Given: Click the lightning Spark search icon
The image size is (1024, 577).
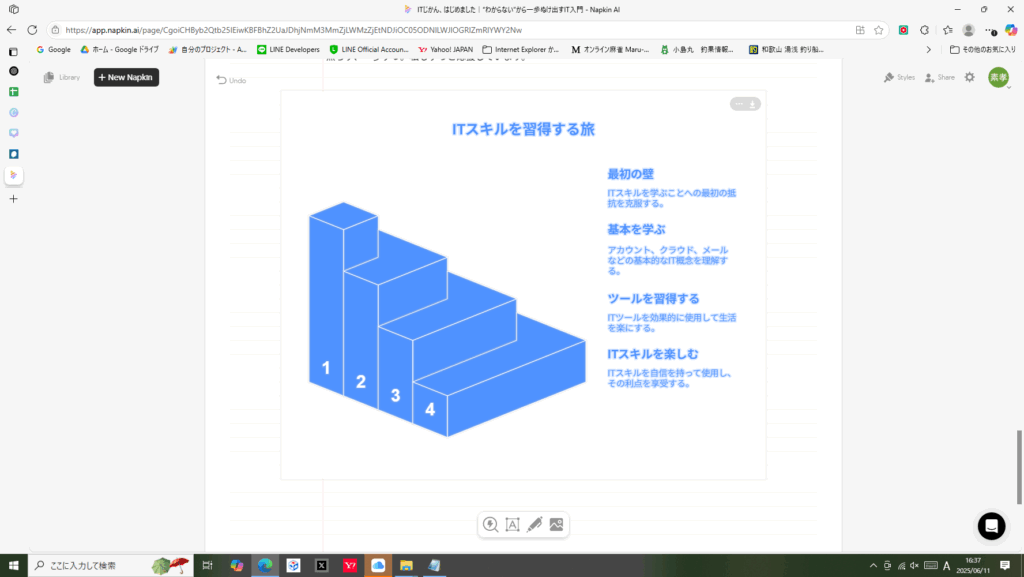Looking at the screenshot, I should 490,524.
